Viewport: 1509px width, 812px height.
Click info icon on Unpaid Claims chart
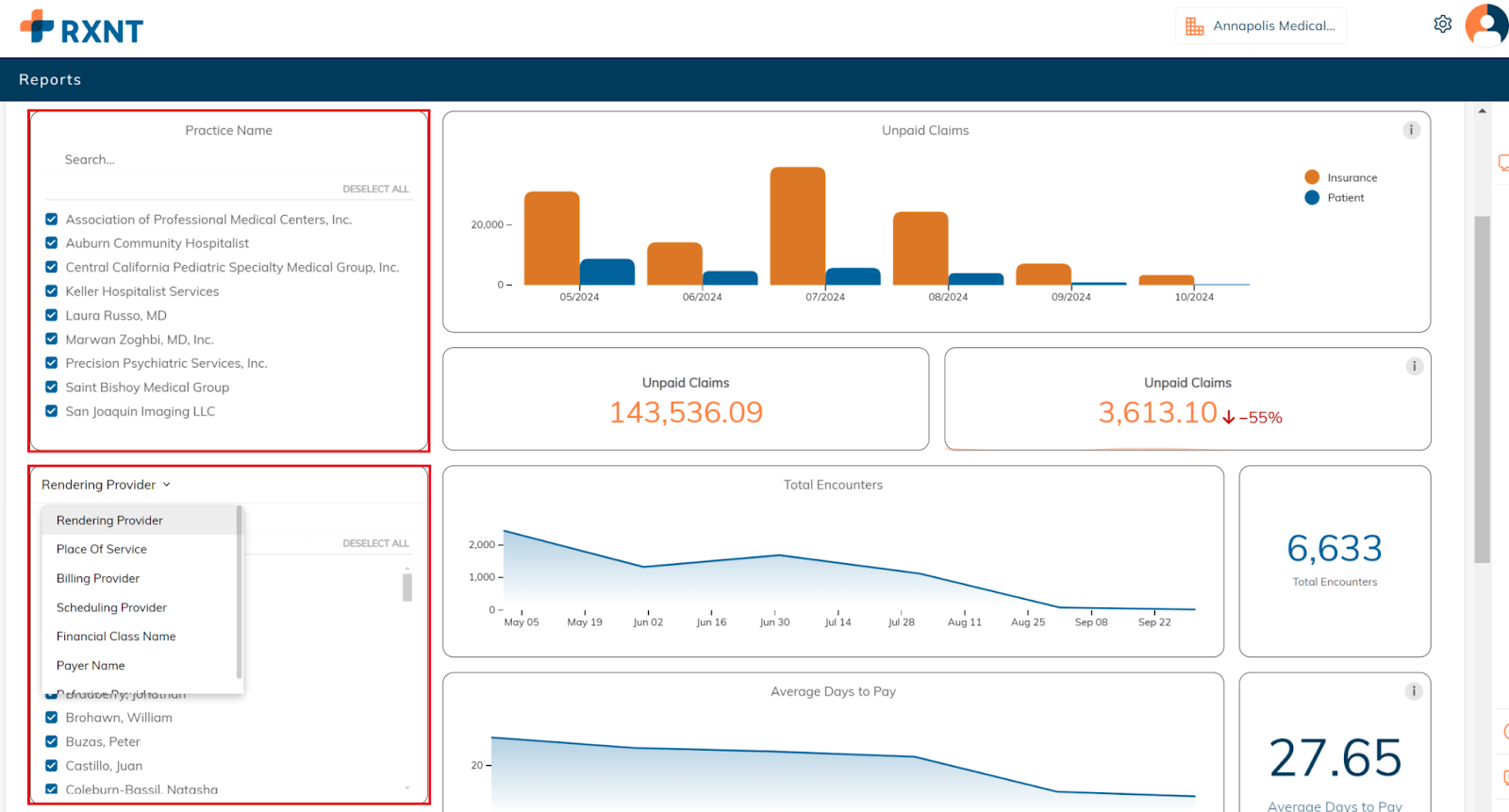[x=1411, y=130]
